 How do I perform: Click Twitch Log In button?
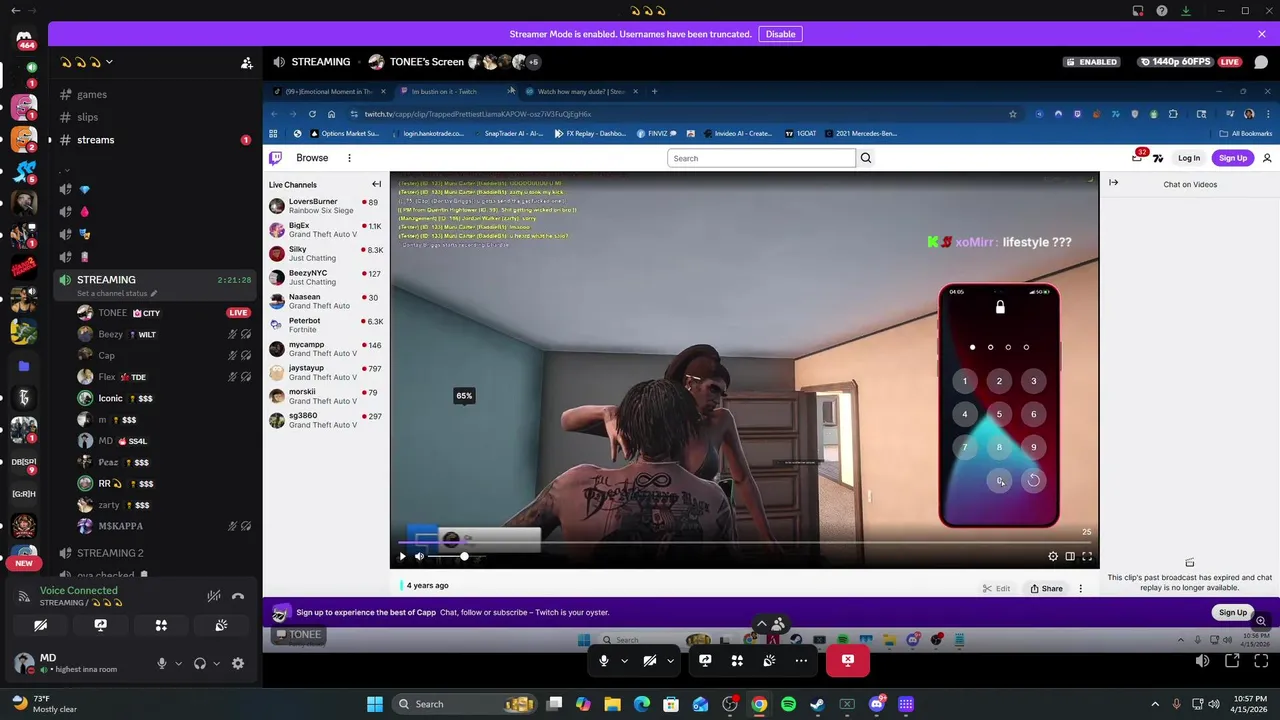[1188, 158]
